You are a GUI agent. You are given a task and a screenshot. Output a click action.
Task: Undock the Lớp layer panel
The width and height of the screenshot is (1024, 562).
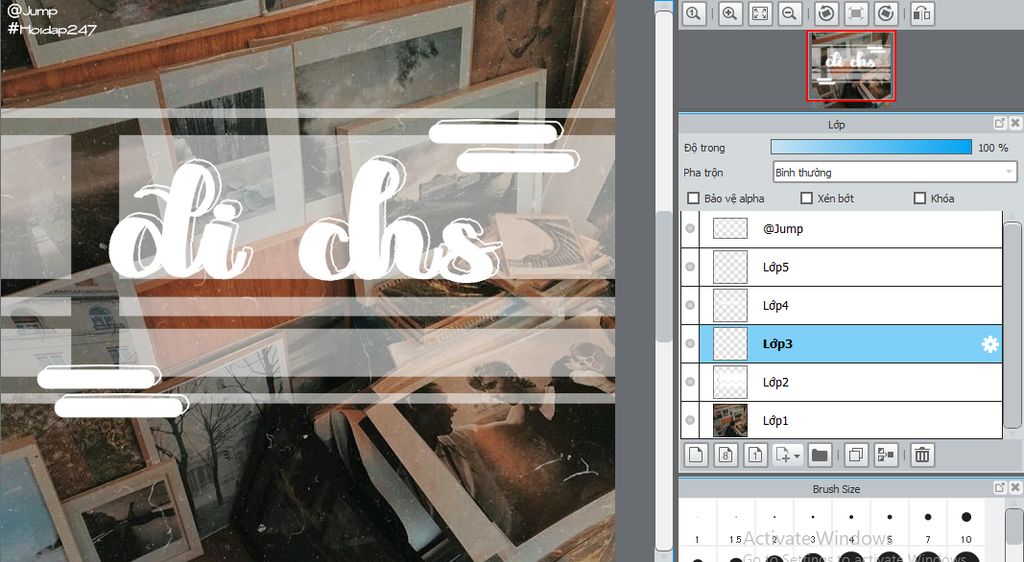tap(1000, 123)
